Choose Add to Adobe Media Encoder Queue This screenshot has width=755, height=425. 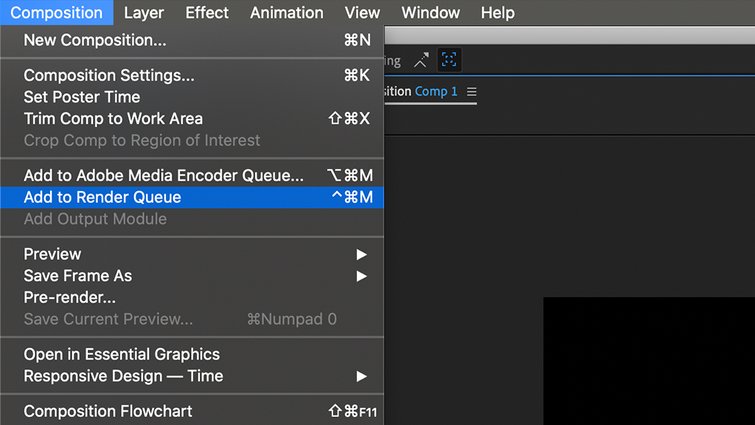click(x=192, y=176)
